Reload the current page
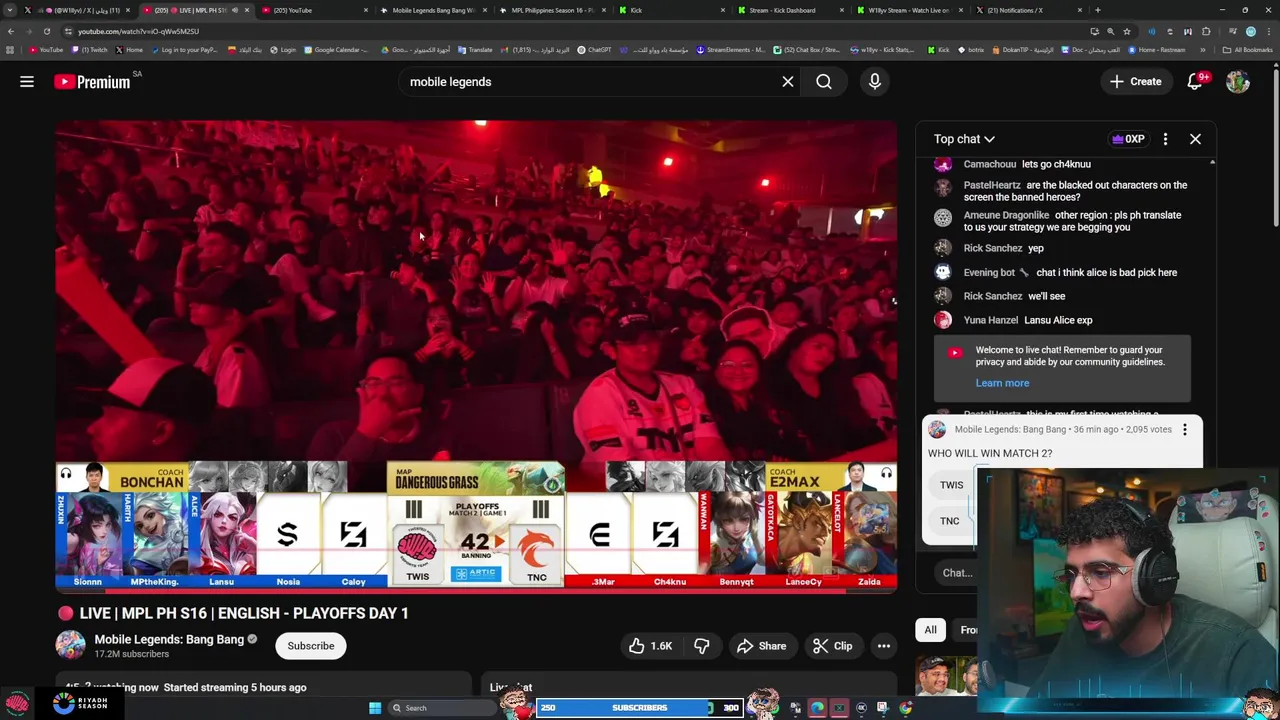The height and width of the screenshot is (720, 1280). [x=46, y=31]
